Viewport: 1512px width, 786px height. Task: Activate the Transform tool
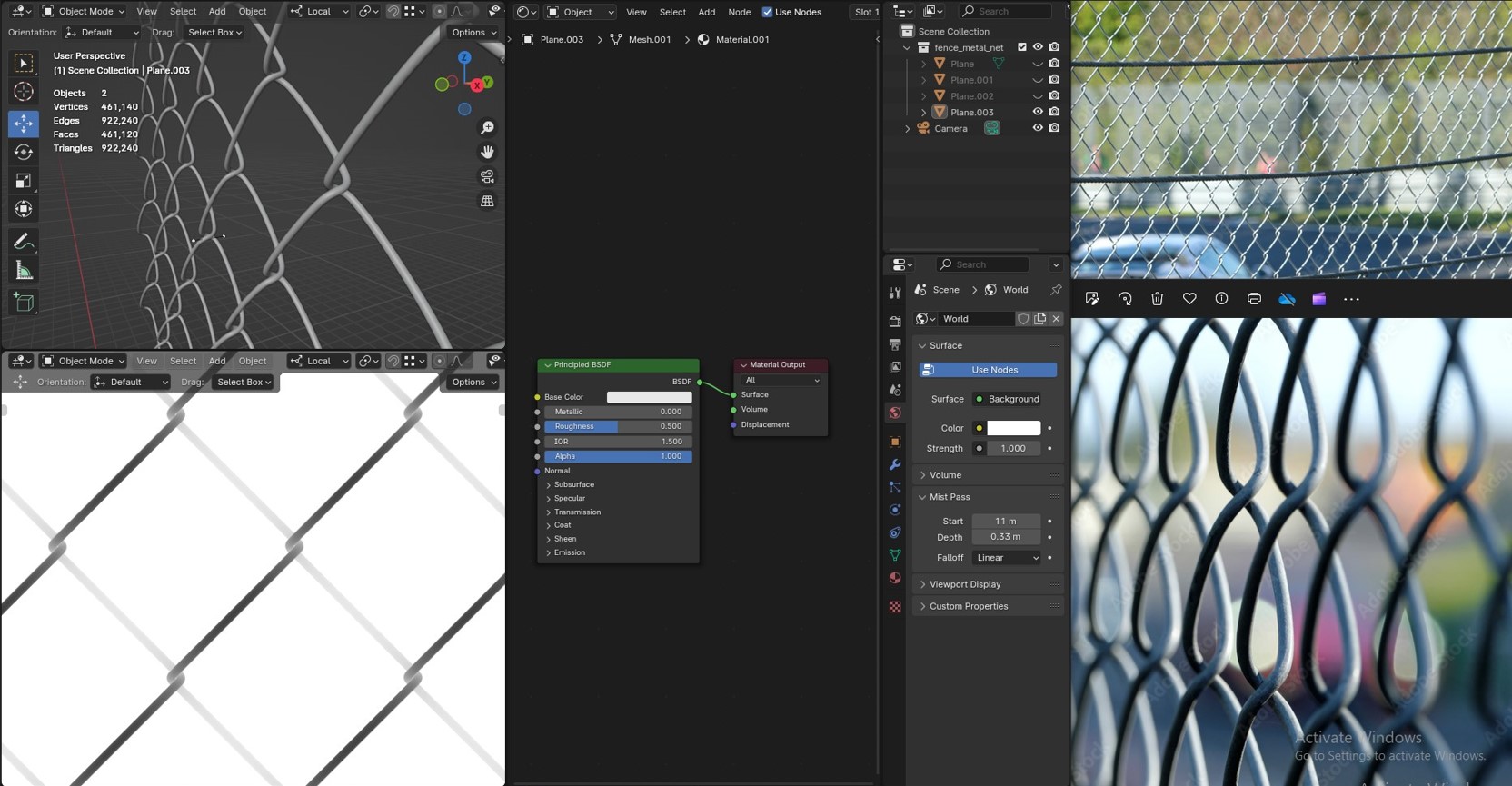pyautogui.click(x=24, y=209)
